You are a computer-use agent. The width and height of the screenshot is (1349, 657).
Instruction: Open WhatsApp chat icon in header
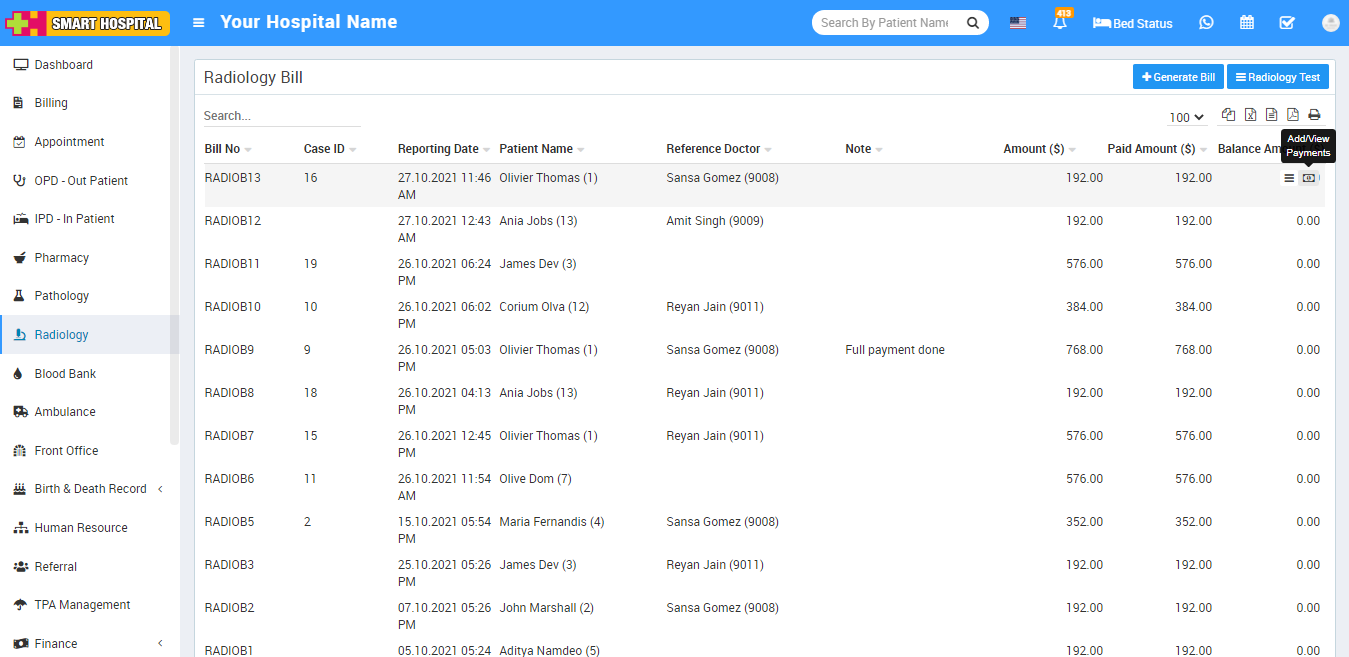coord(1206,23)
